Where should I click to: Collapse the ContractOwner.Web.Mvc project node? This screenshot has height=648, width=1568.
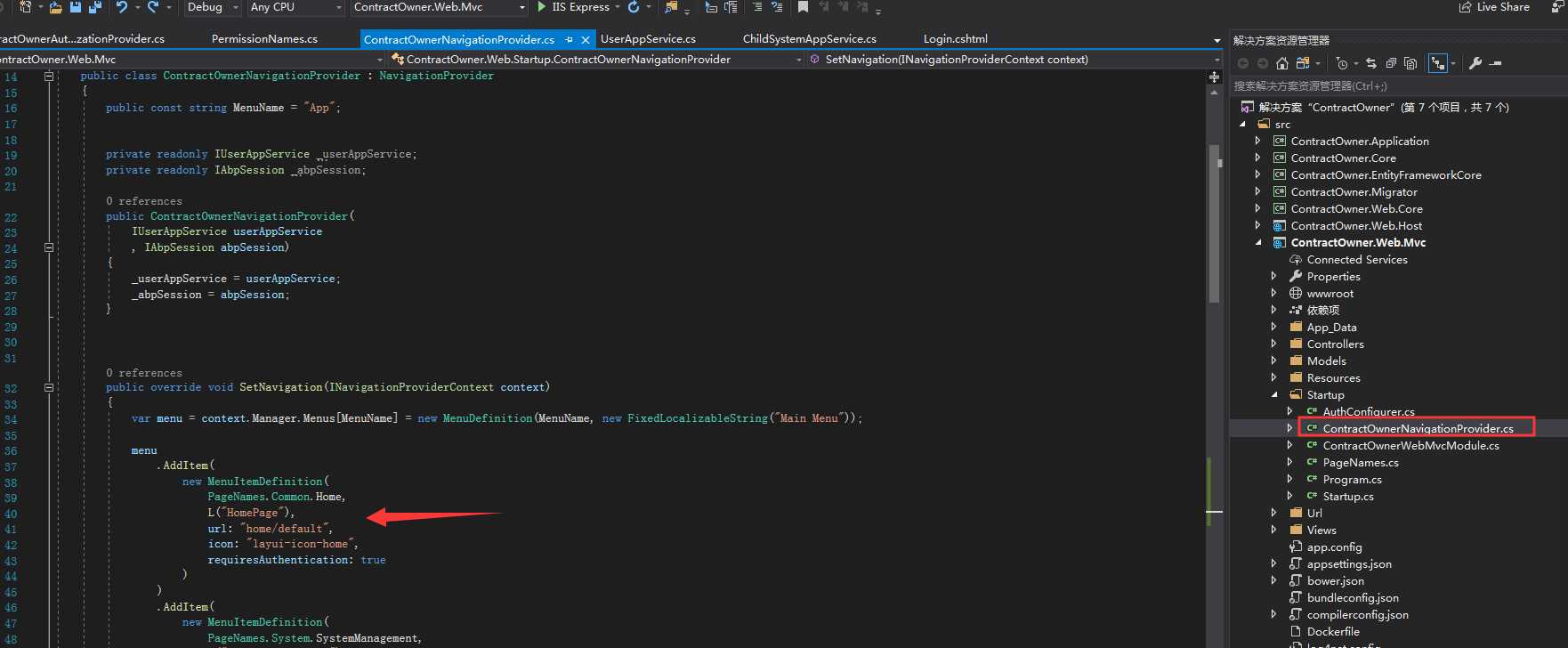(x=1257, y=242)
